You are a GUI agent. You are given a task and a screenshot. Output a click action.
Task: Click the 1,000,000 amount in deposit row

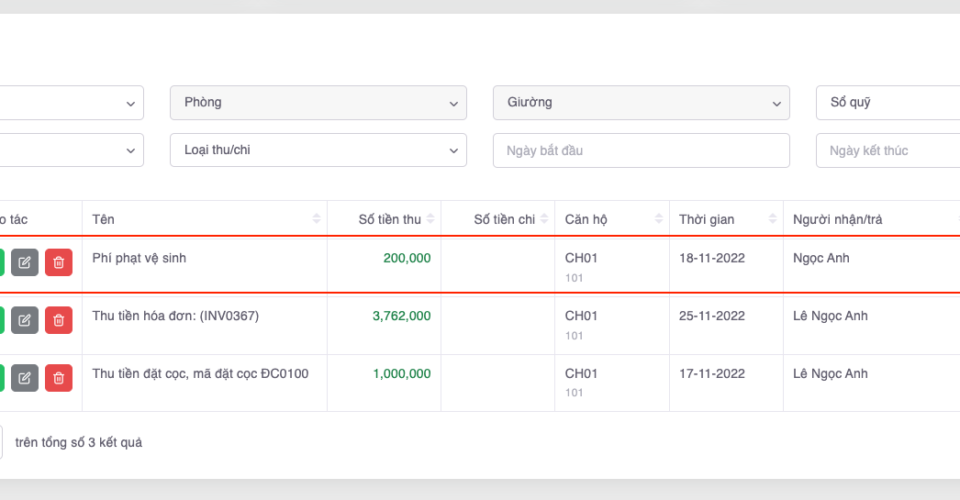click(401, 374)
